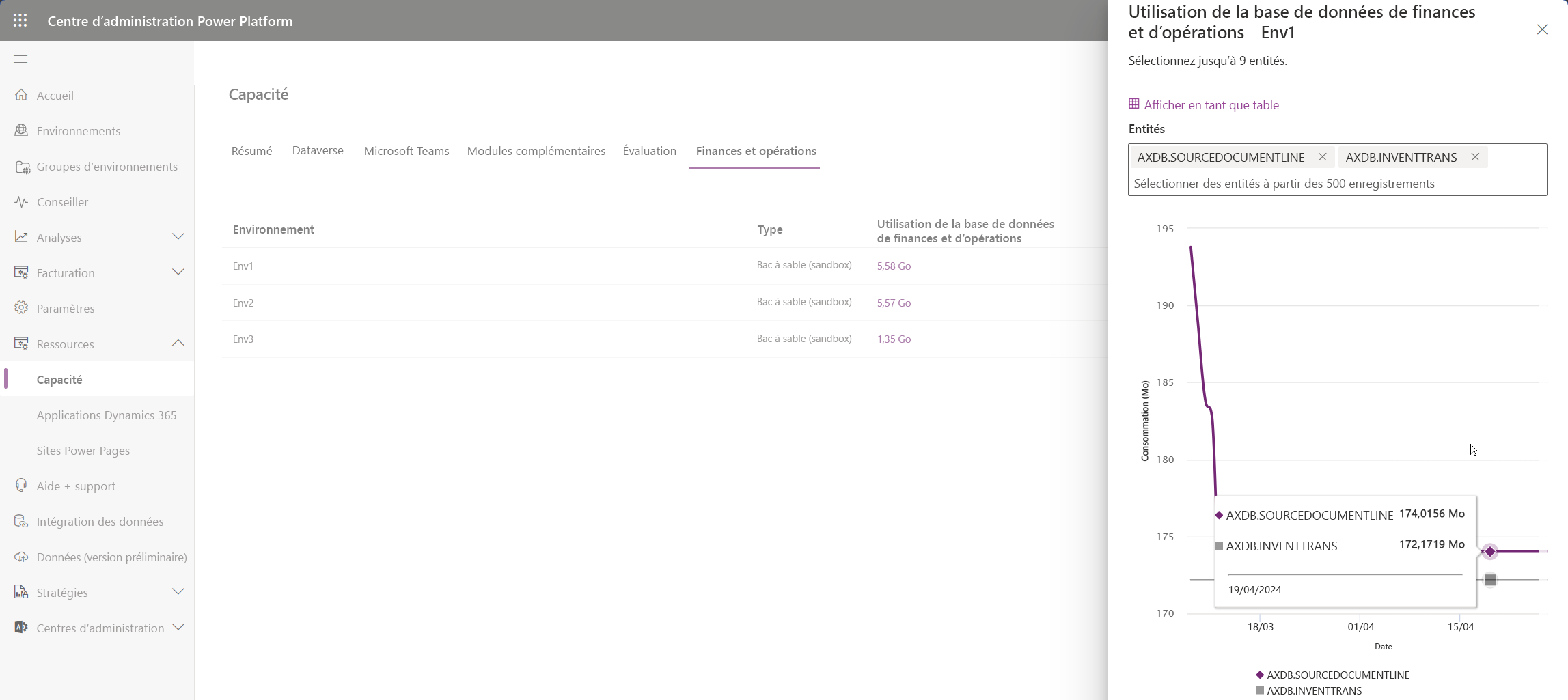Open the Microsoft Teams tab
1568x700 pixels.
pos(407,151)
